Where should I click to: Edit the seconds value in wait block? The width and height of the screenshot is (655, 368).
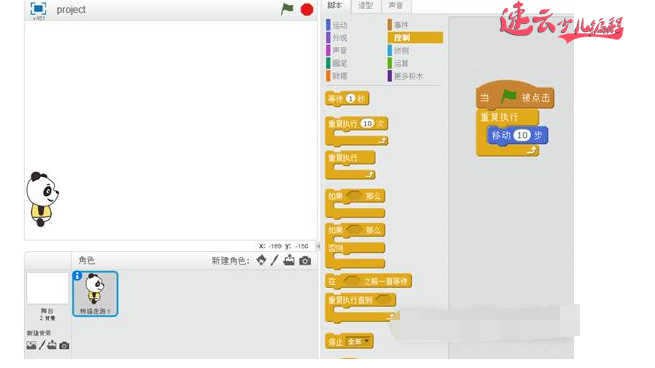coord(351,99)
